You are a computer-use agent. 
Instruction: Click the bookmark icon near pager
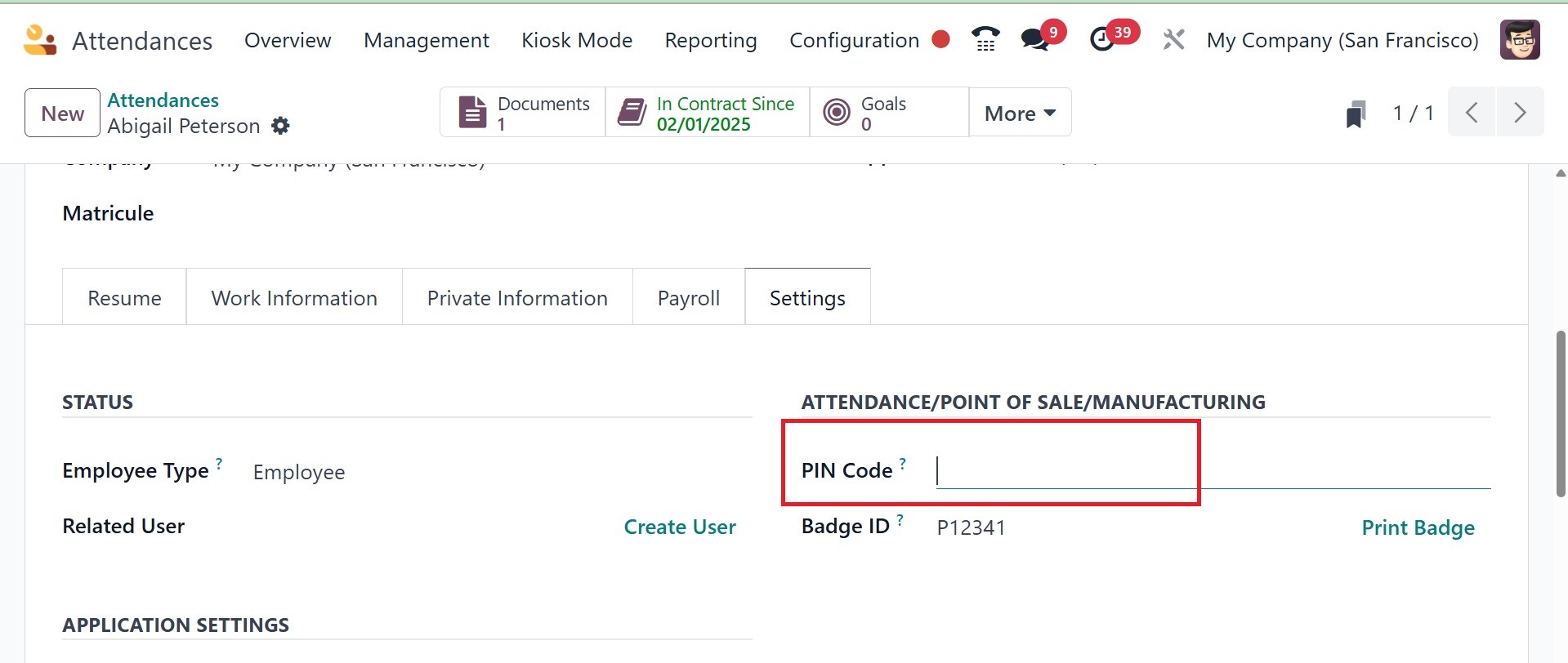(x=1356, y=113)
